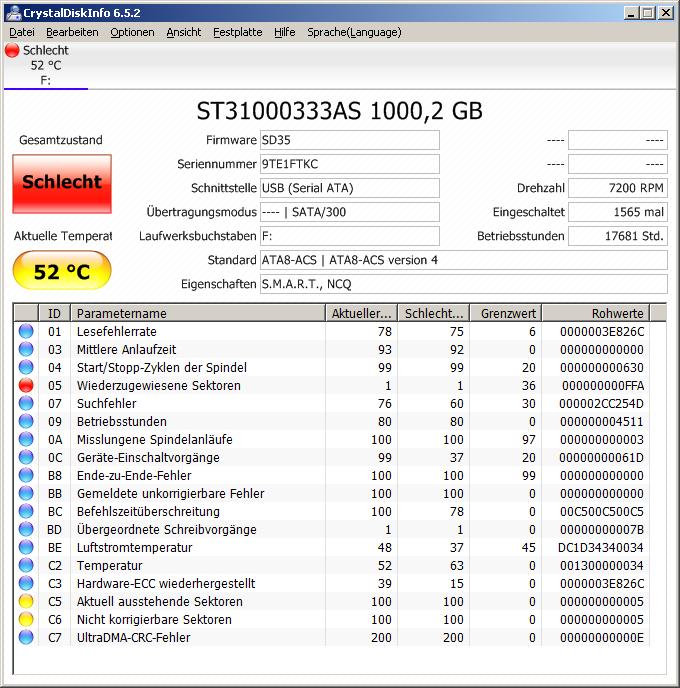The height and width of the screenshot is (688, 680).
Task: Click the blue icon for Befehlszeitüberschreitung
Action: click(26, 511)
